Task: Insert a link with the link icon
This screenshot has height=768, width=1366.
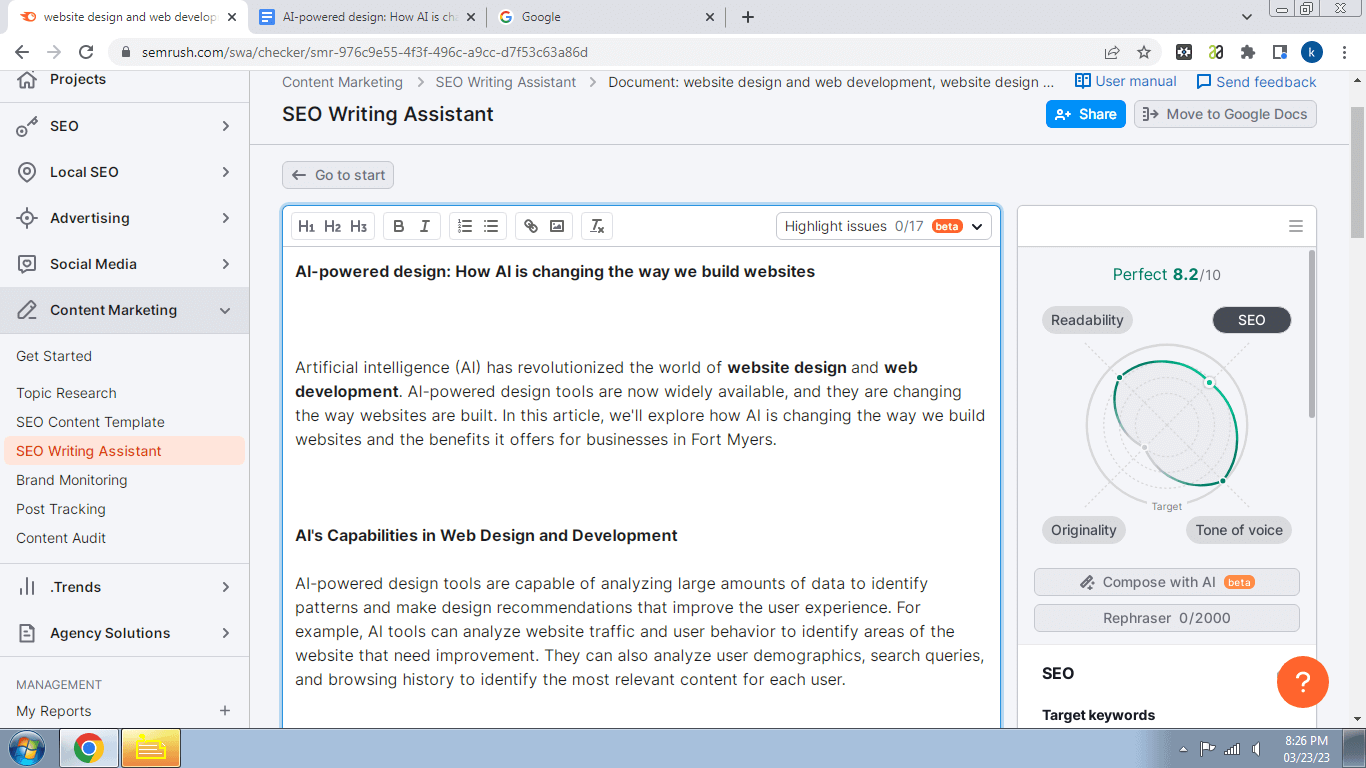Action: pyautogui.click(x=531, y=226)
